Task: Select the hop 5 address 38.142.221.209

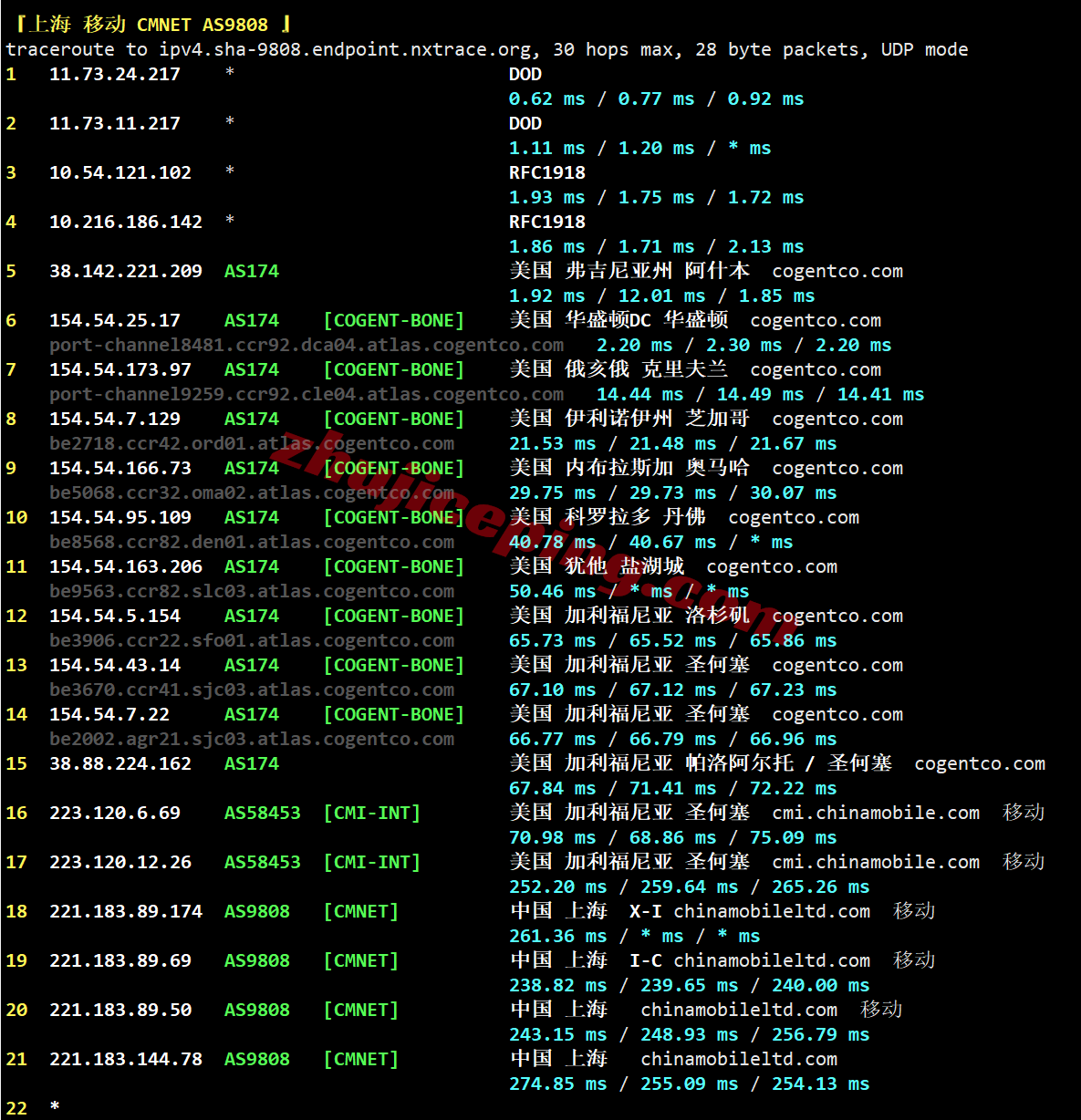Action: click(126, 271)
